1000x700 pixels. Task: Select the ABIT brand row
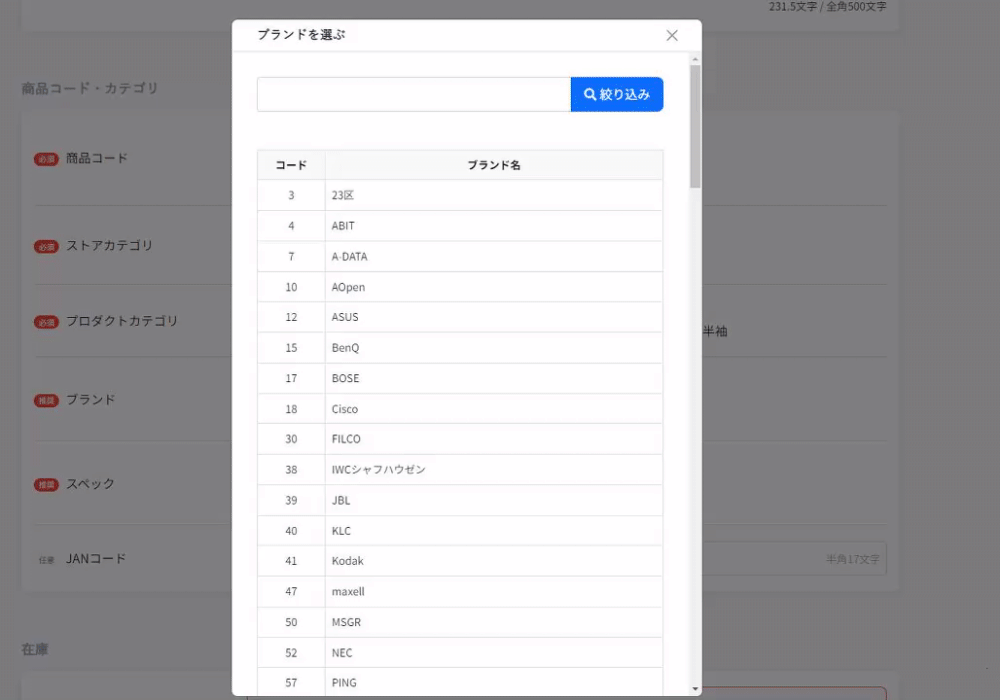pos(460,226)
